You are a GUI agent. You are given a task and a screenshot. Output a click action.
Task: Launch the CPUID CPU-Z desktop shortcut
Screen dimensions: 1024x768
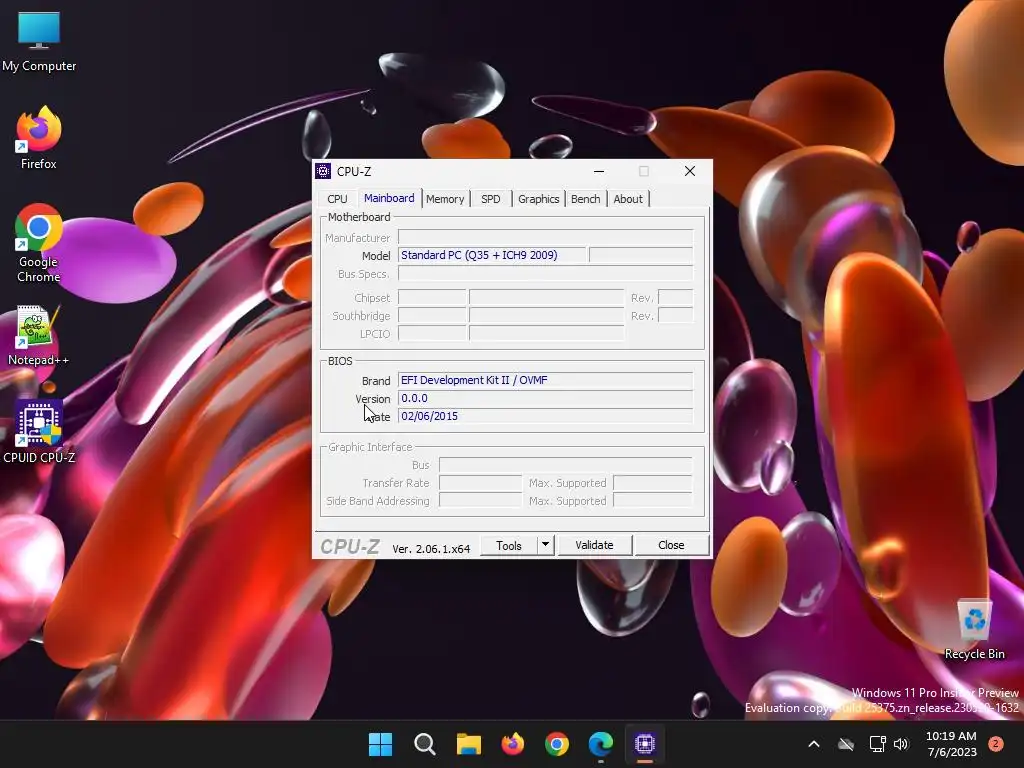coord(39,432)
